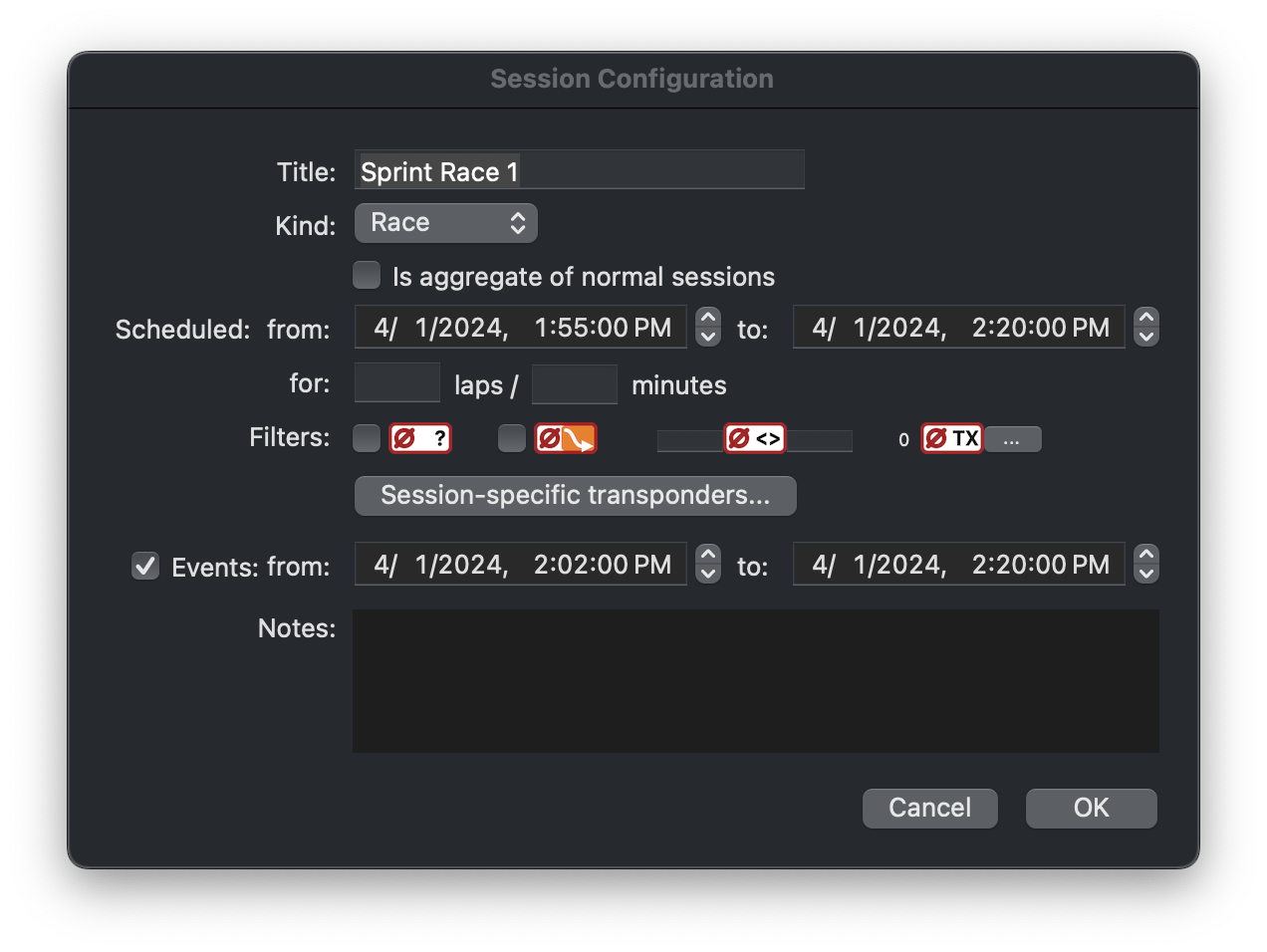Image resolution: width=1267 pixels, height=952 pixels.
Task: Uncheck the Events checkbox
Action: pos(145,566)
